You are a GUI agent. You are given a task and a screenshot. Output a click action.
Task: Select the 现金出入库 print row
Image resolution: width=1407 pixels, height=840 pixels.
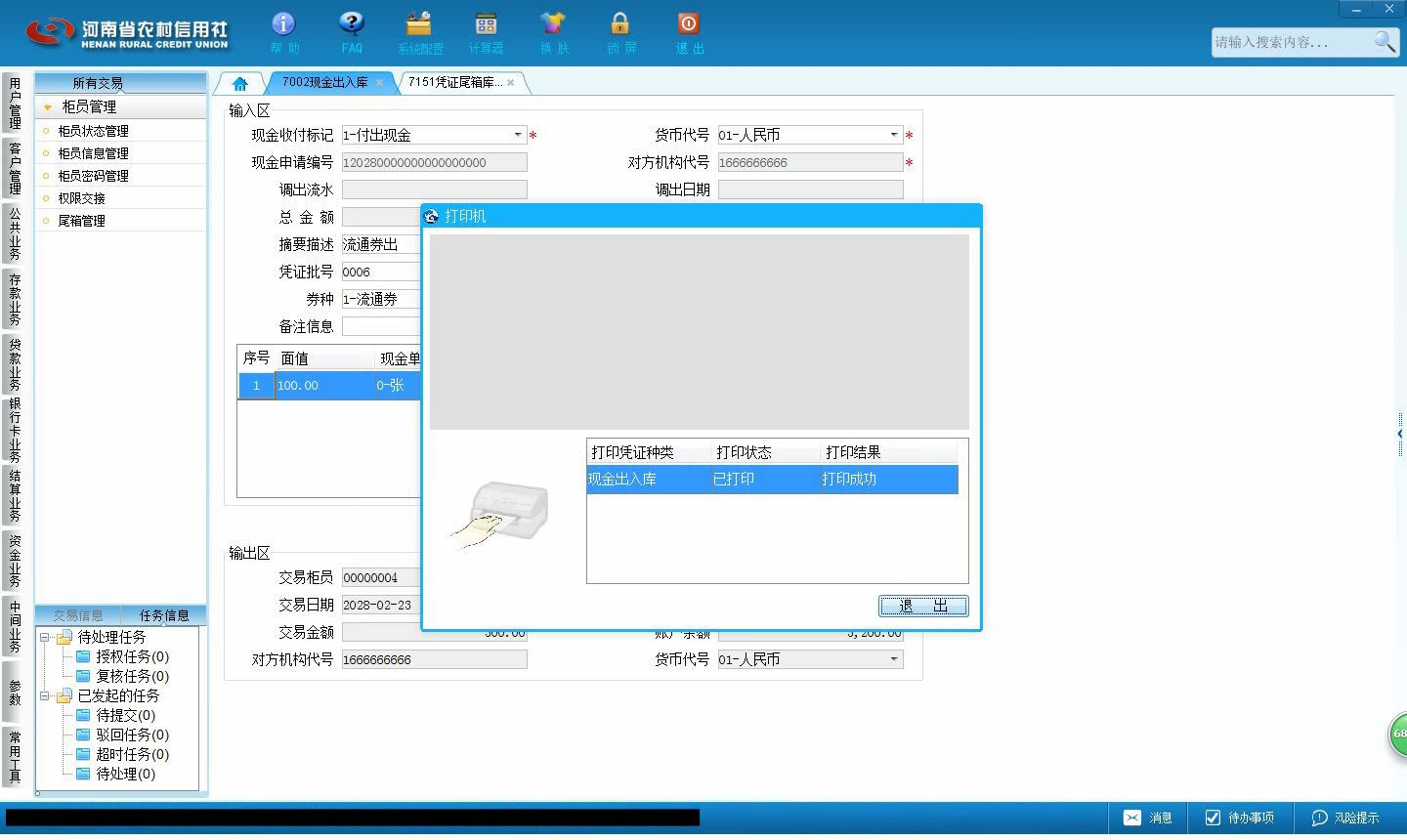coord(772,479)
